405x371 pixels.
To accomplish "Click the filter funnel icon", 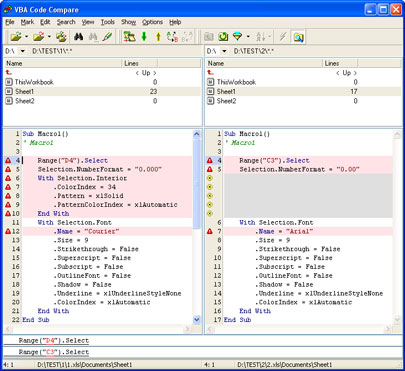I will point(237,37).
